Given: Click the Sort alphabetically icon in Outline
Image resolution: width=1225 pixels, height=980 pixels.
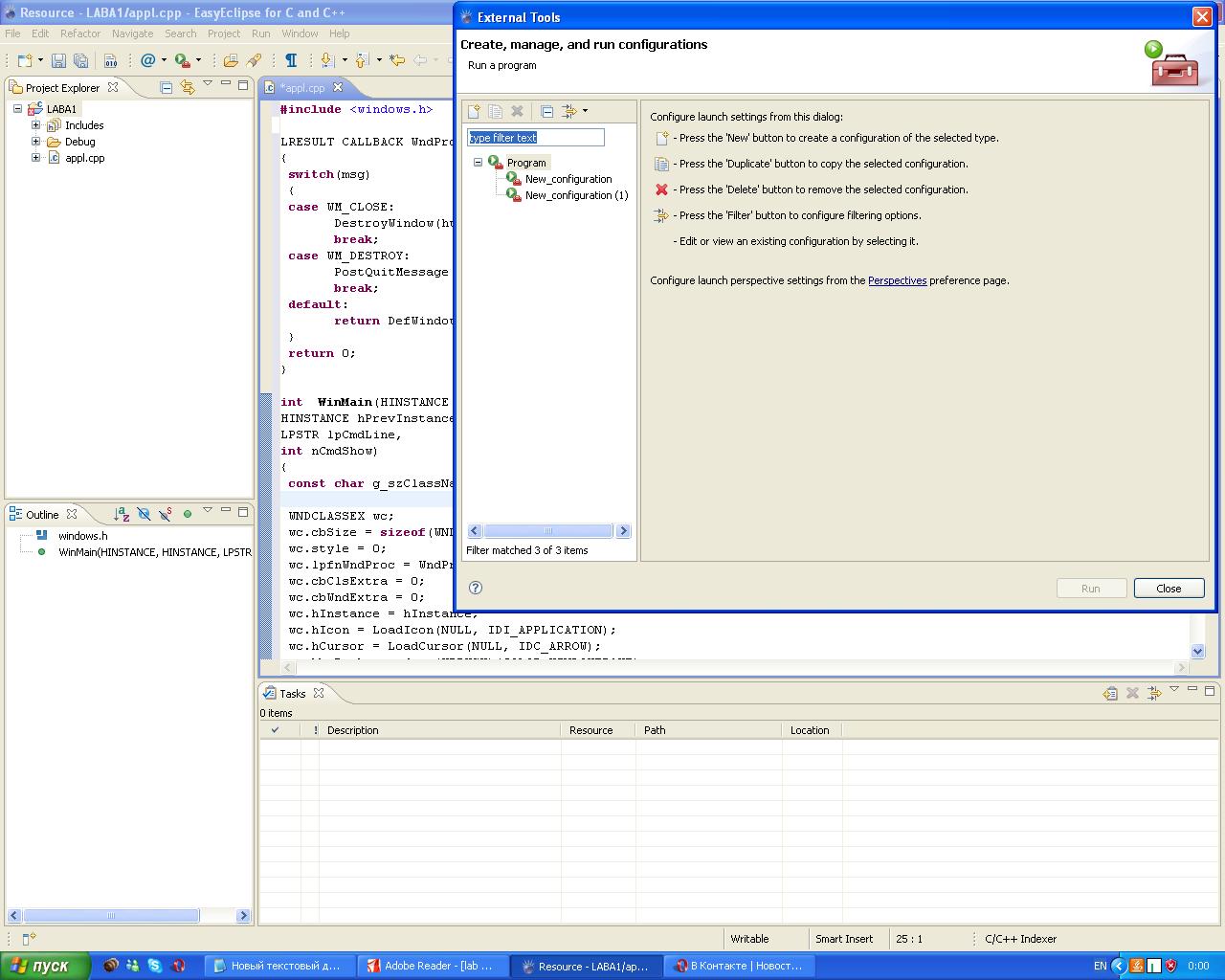Looking at the screenshot, I should 122,514.
